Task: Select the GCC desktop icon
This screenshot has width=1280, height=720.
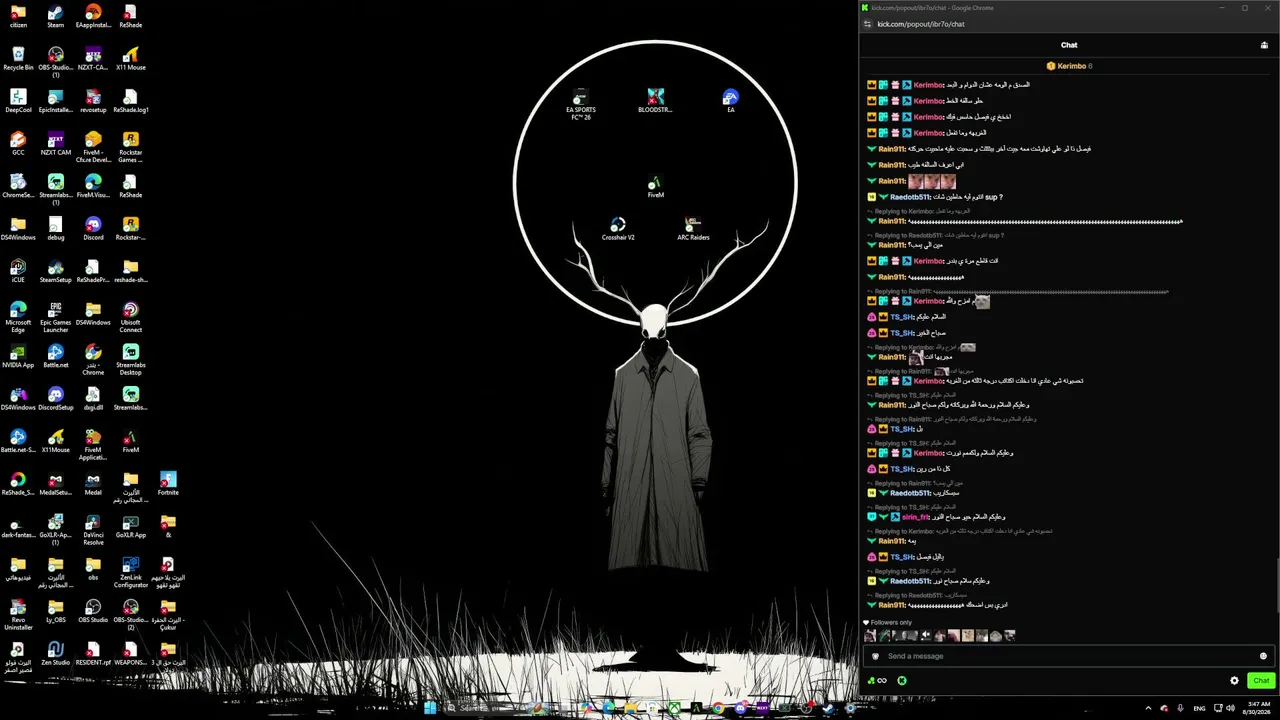Action: [x=18, y=143]
